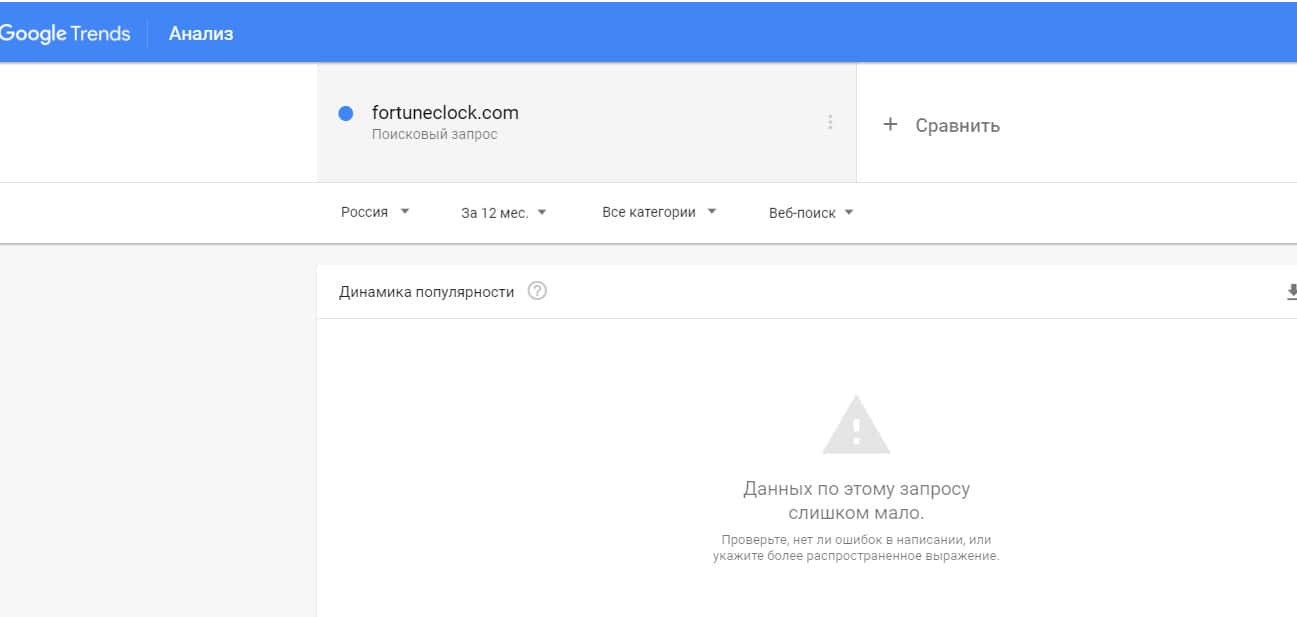Viewport: 1297px width, 617px height.
Task: Click the download icon for the chart
Action: point(1291,292)
